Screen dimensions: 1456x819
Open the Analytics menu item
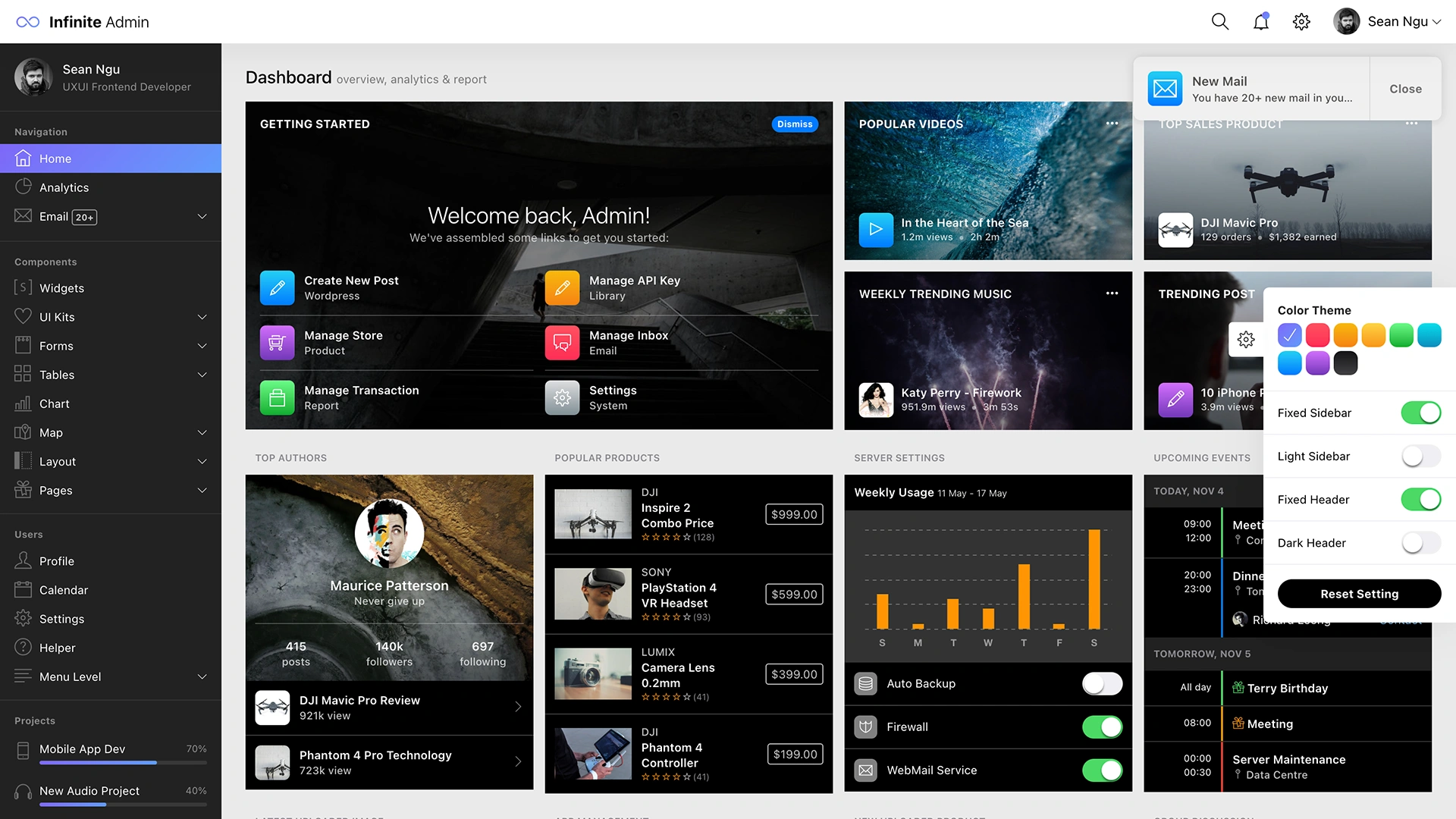click(111, 187)
